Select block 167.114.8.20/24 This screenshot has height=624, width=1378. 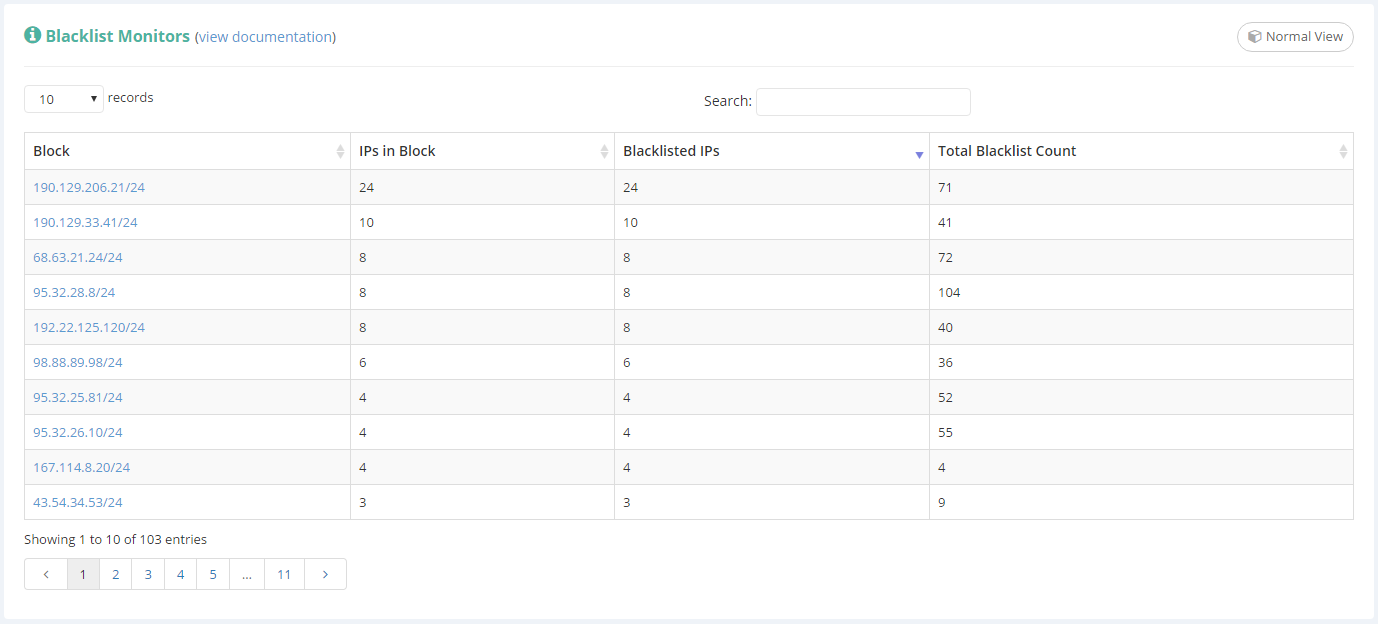[x=81, y=467]
